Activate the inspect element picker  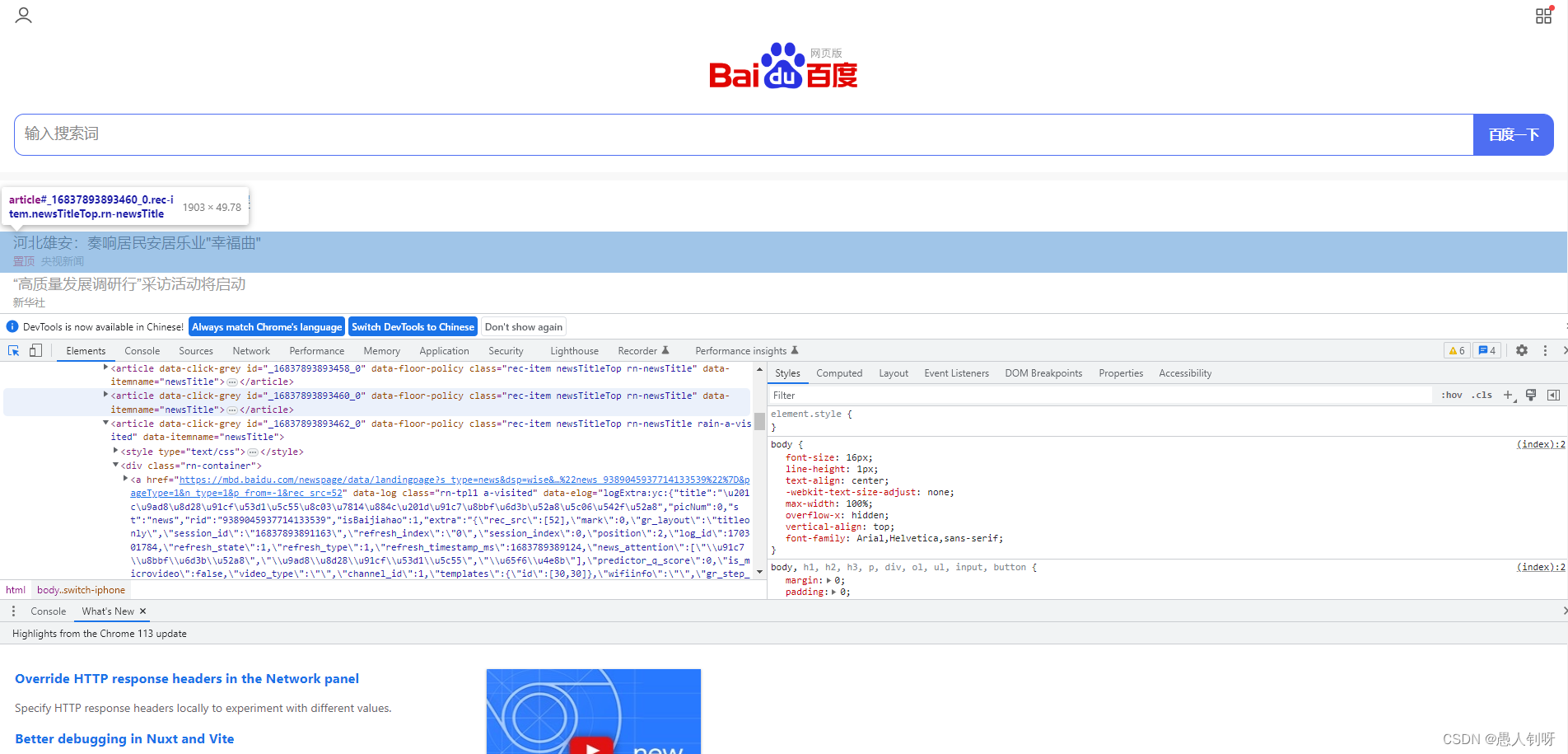(14, 350)
